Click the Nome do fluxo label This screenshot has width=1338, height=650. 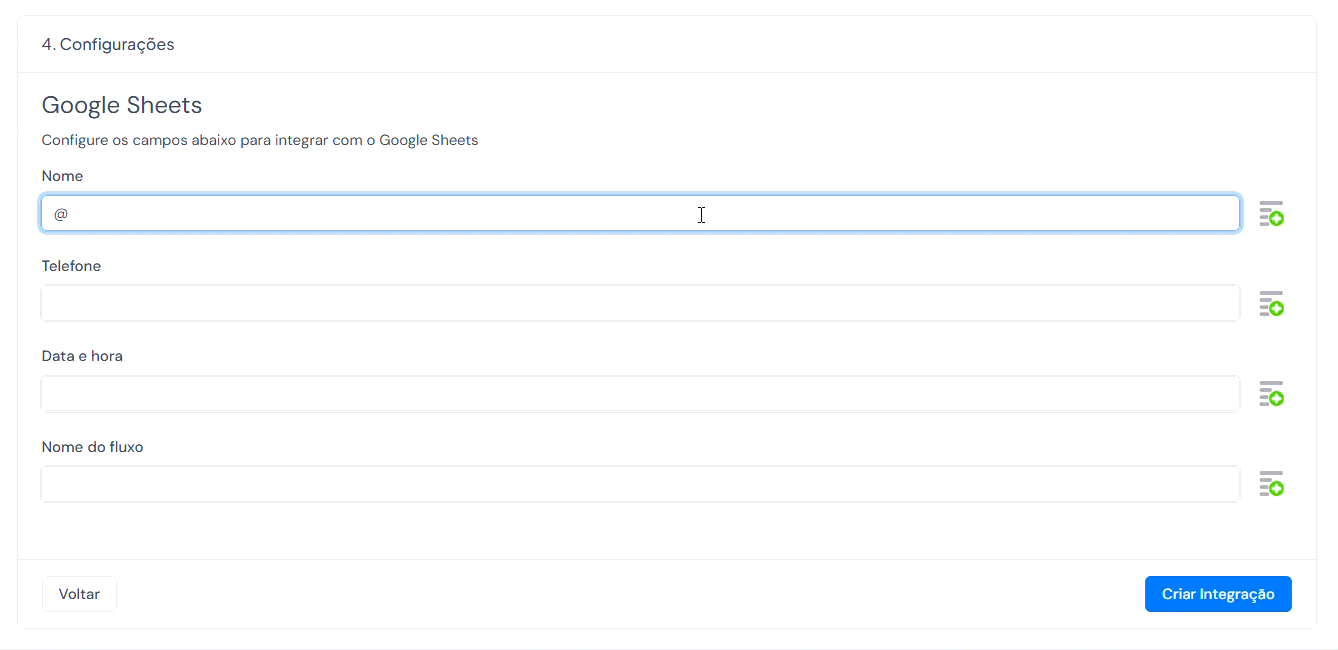(x=92, y=447)
